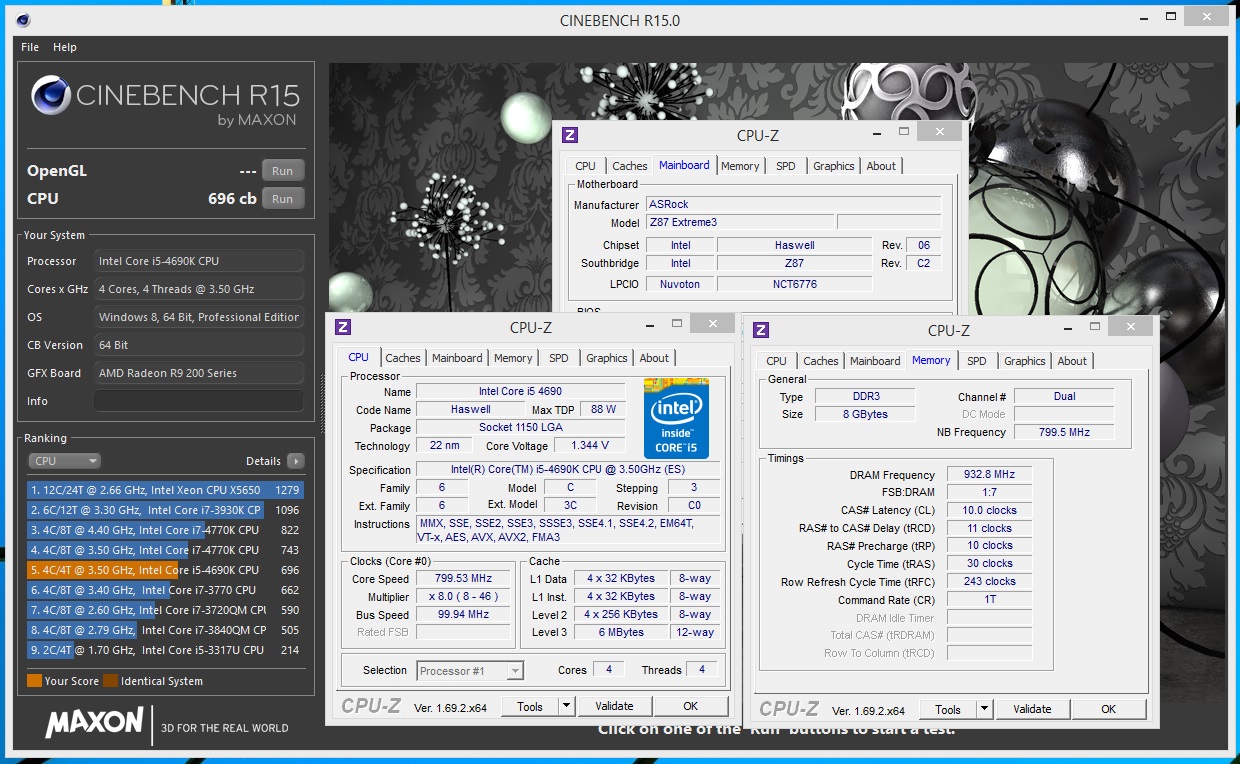Select highlighted i5-4690K ranking entry 696
The height and width of the screenshot is (764, 1240).
(x=165, y=570)
